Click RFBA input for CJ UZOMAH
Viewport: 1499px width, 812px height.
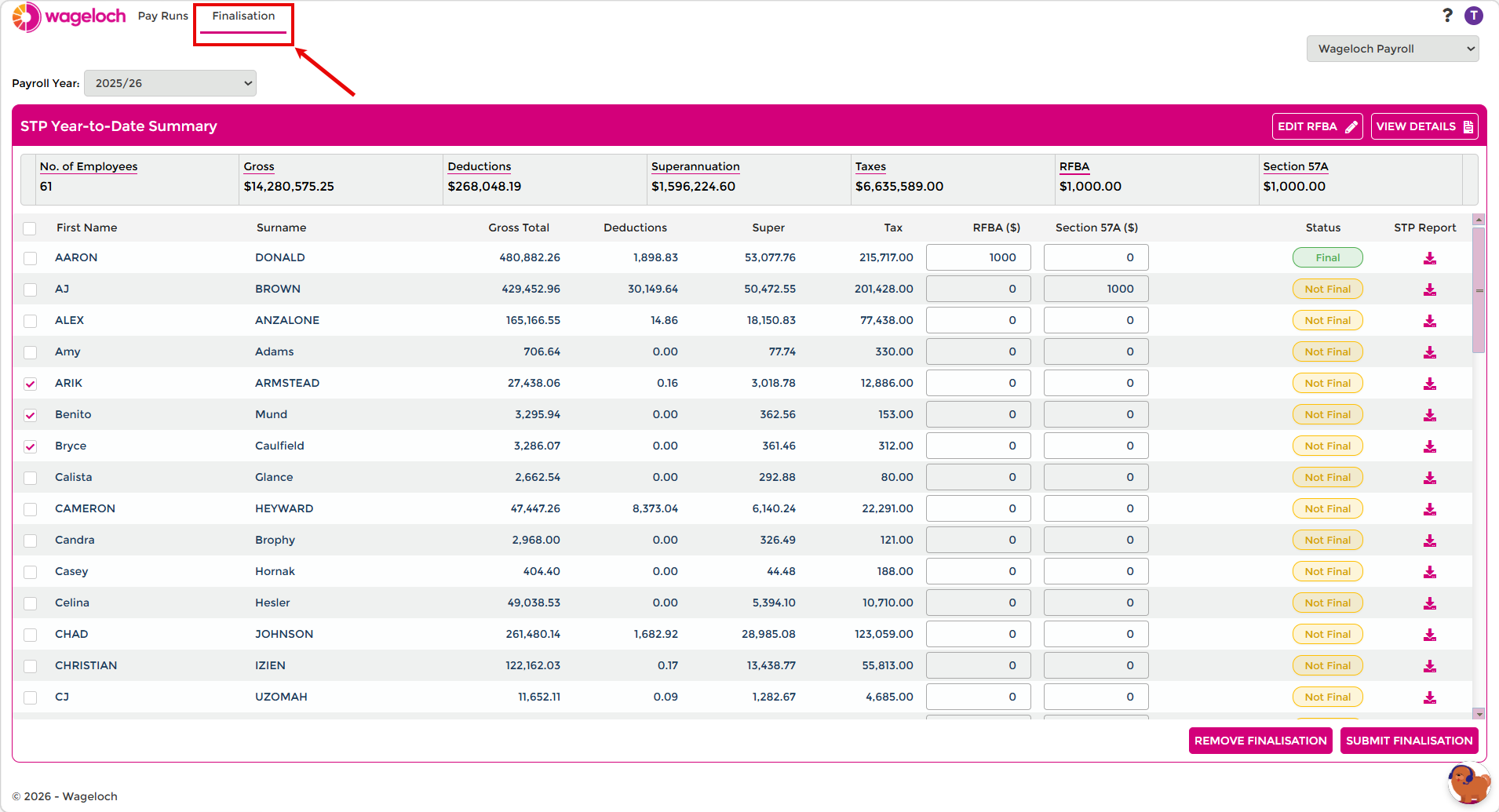[x=978, y=697]
